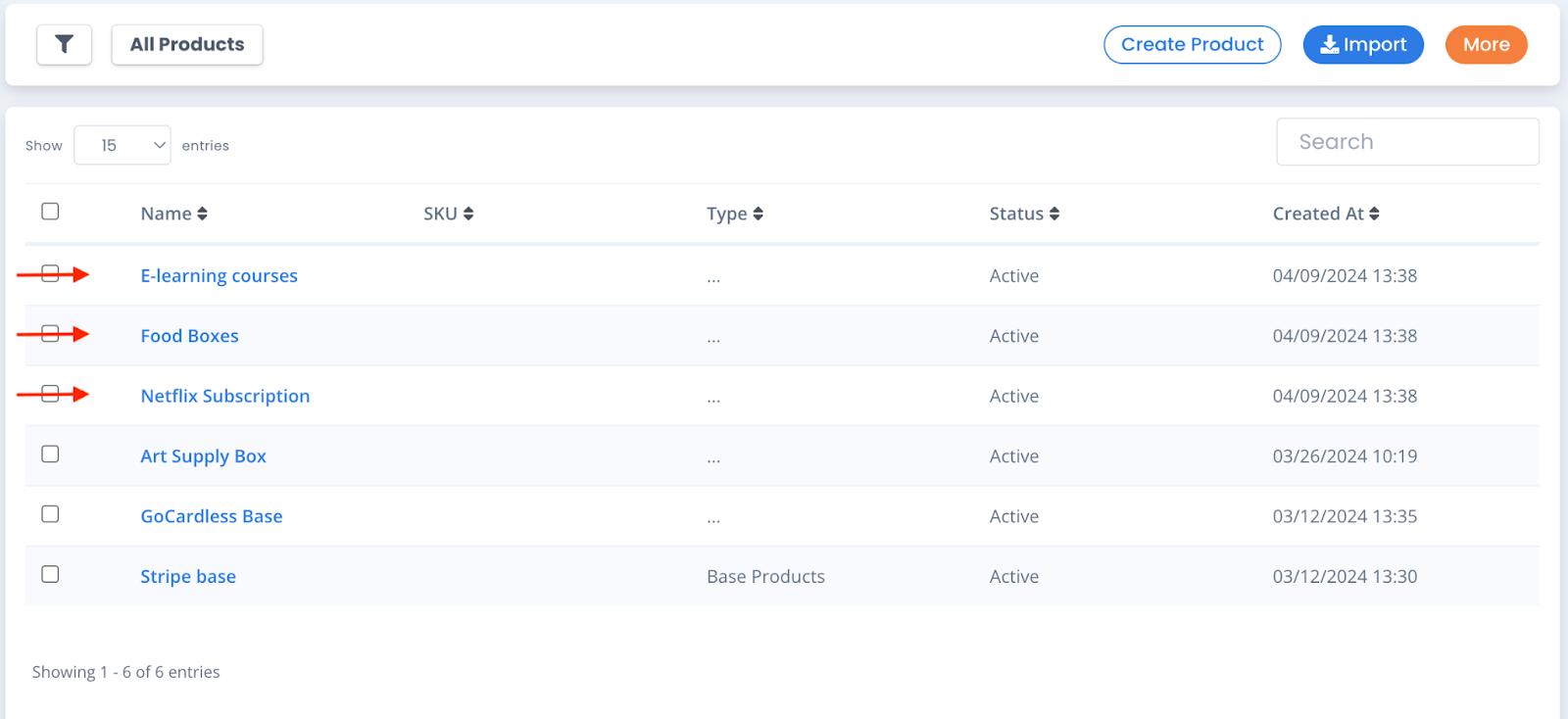Check the Food Boxes row checkbox

[x=50, y=333]
